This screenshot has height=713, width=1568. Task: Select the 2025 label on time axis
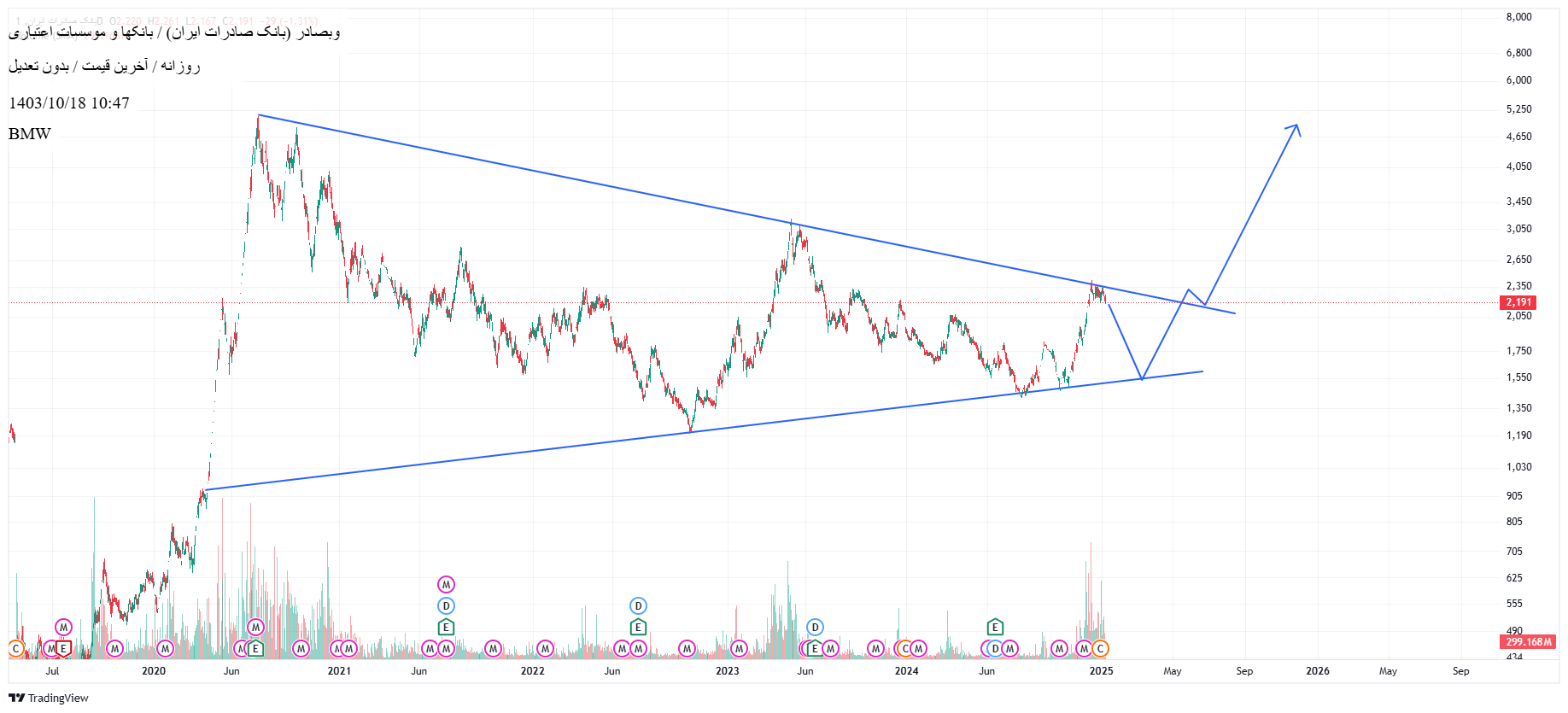click(x=1101, y=671)
